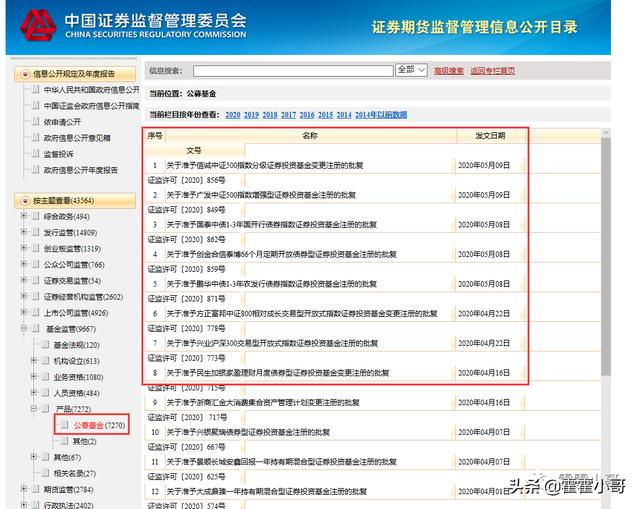Select the 业务资格(1080) tree item
The width and height of the screenshot is (640, 509).
click(x=78, y=377)
